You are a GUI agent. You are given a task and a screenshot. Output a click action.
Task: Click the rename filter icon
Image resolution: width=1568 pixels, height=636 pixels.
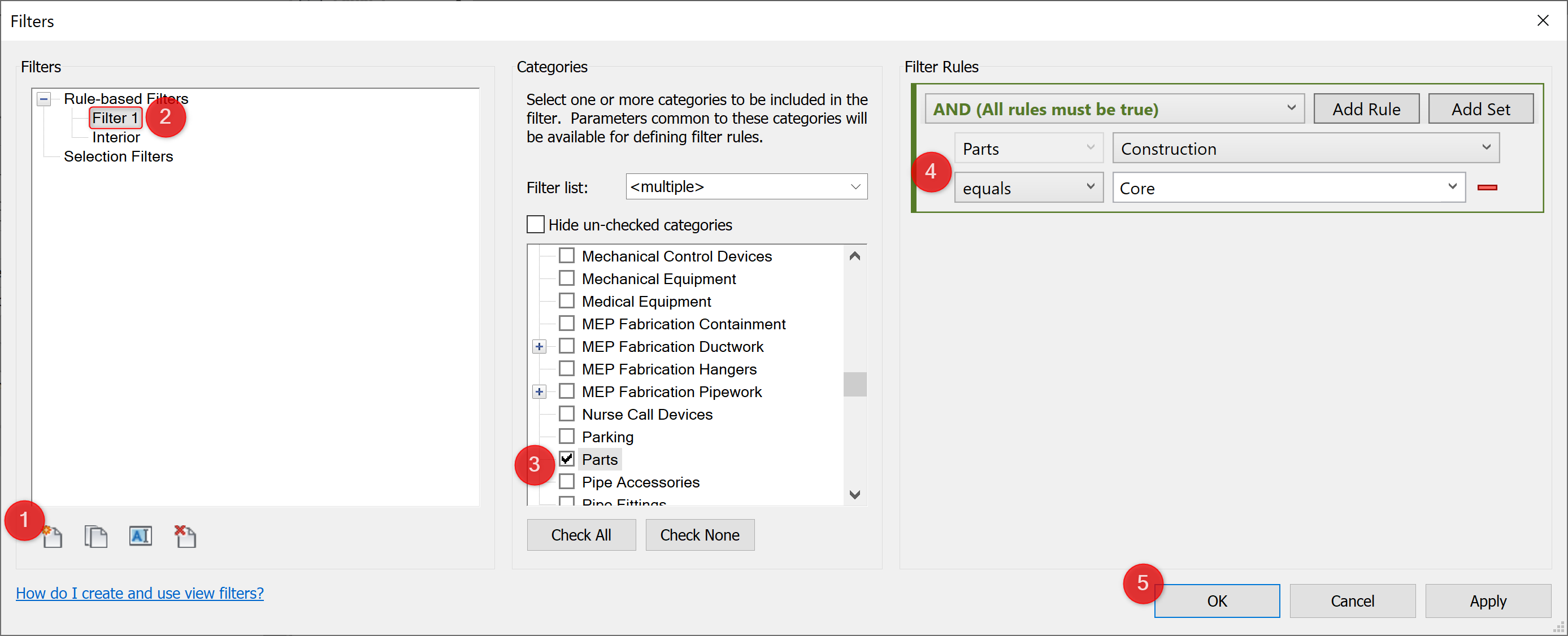[140, 533]
